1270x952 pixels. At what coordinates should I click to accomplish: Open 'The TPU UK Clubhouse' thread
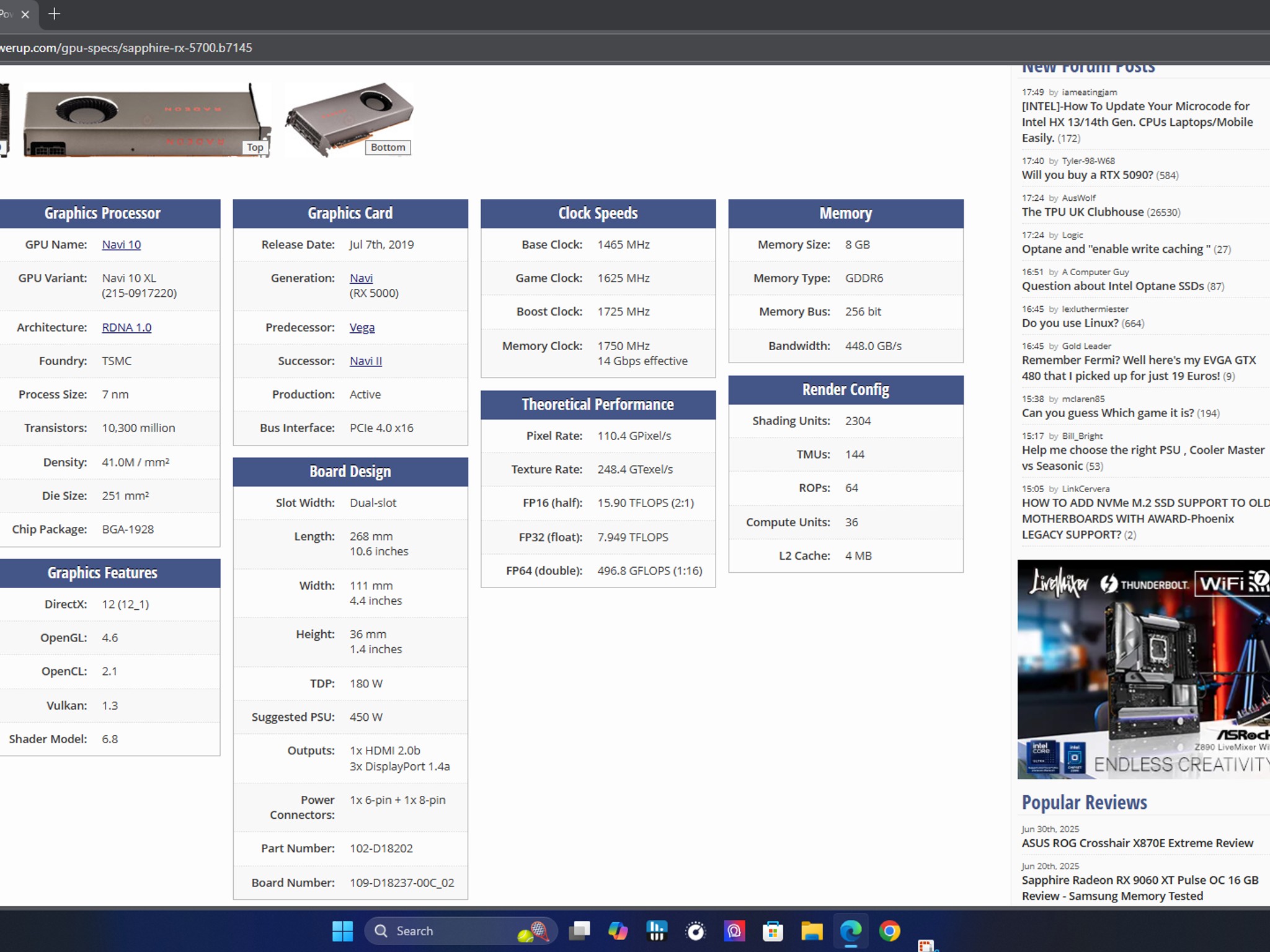click(x=1083, y=212)
